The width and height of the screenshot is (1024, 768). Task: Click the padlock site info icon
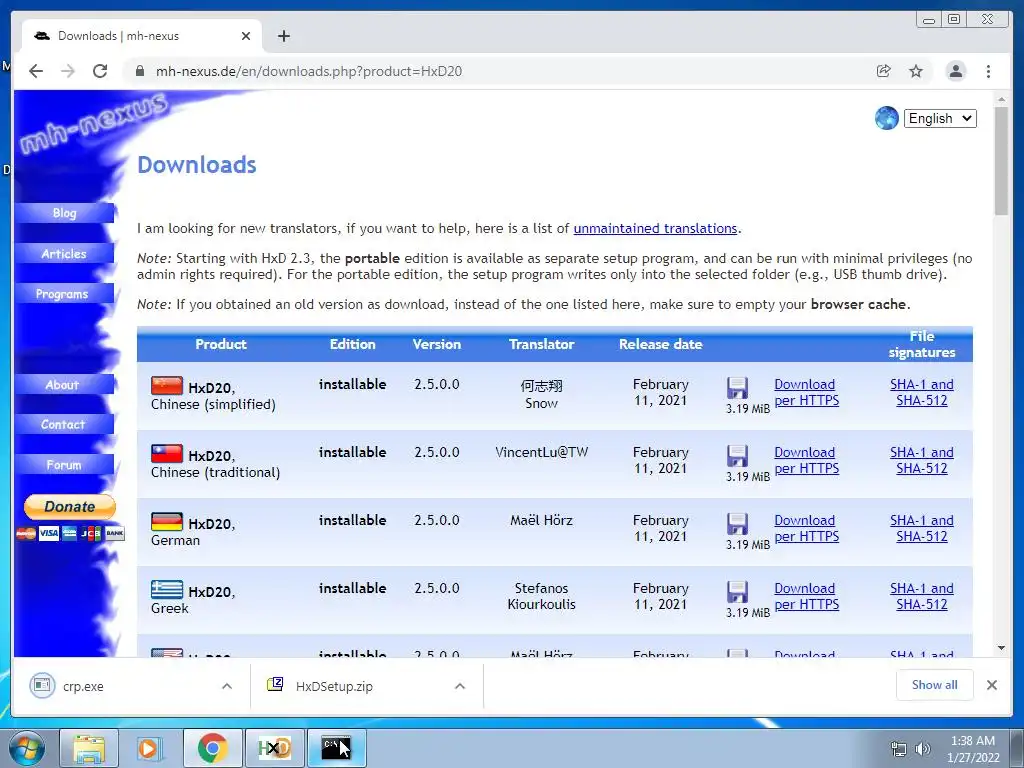140,71
